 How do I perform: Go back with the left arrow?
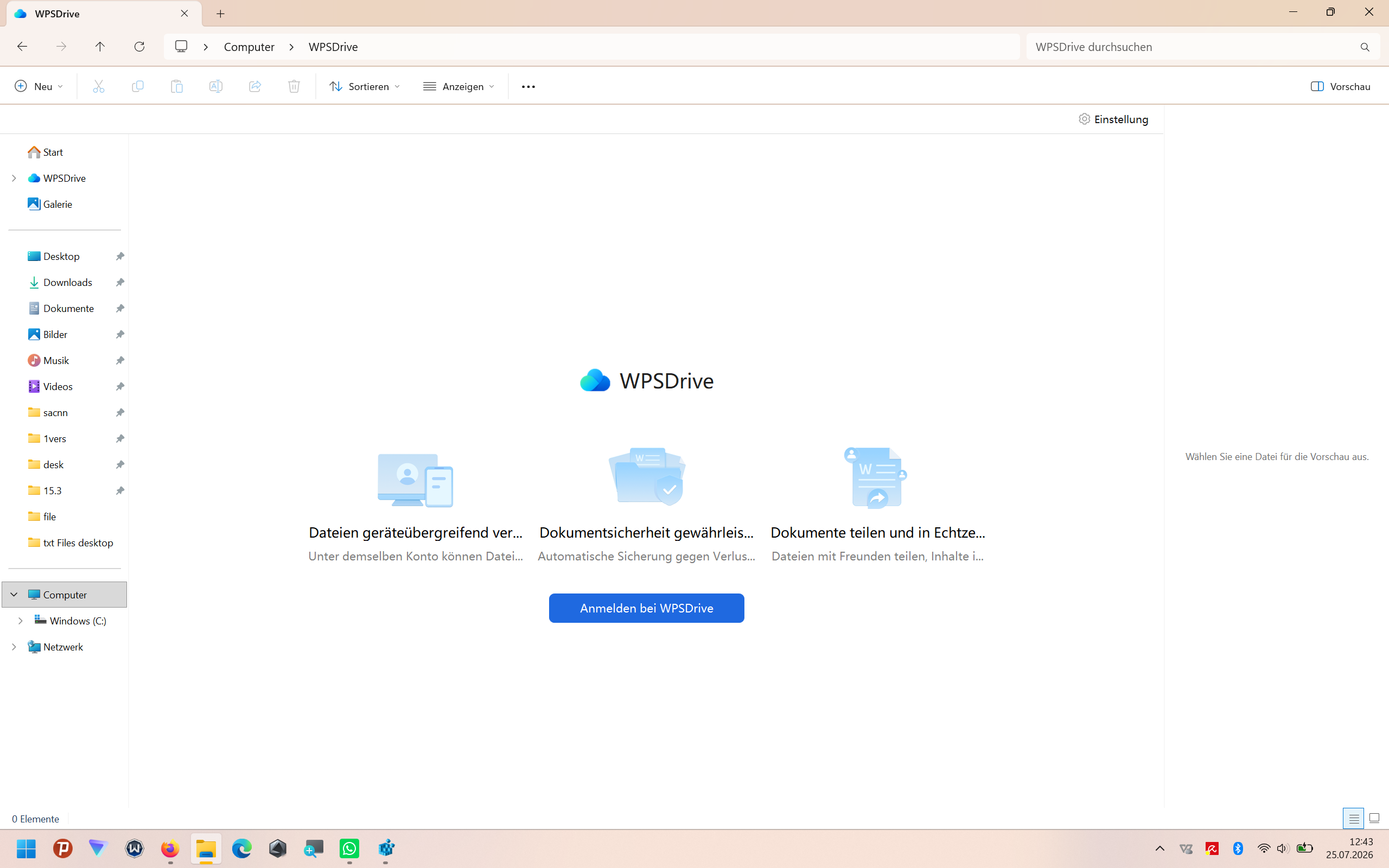point(22,47)
